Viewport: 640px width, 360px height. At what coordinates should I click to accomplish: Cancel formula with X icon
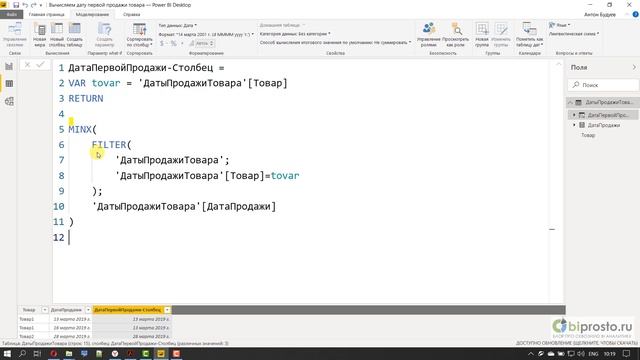pos(27,64)
